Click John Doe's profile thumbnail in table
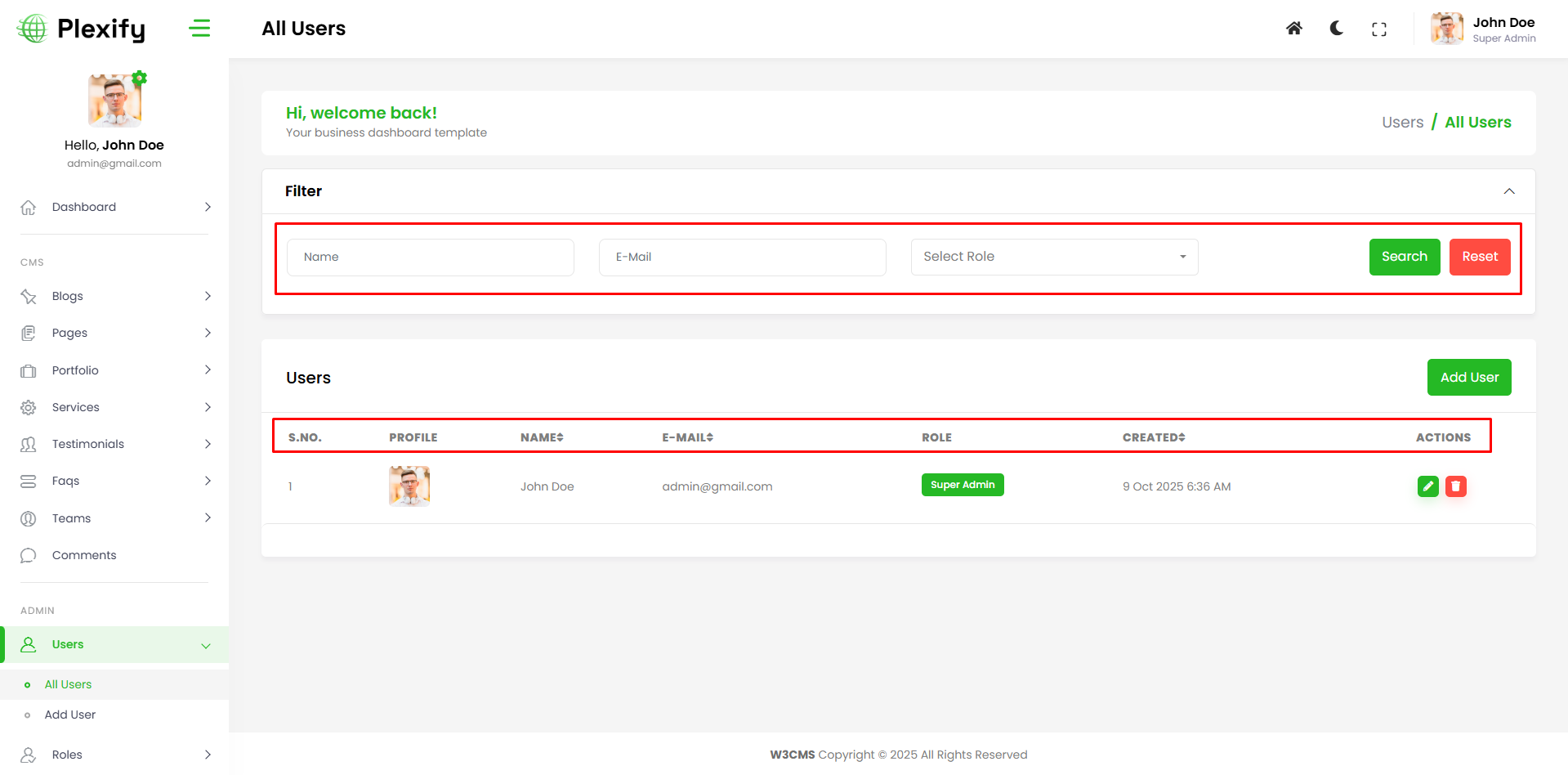 (409, 486)
